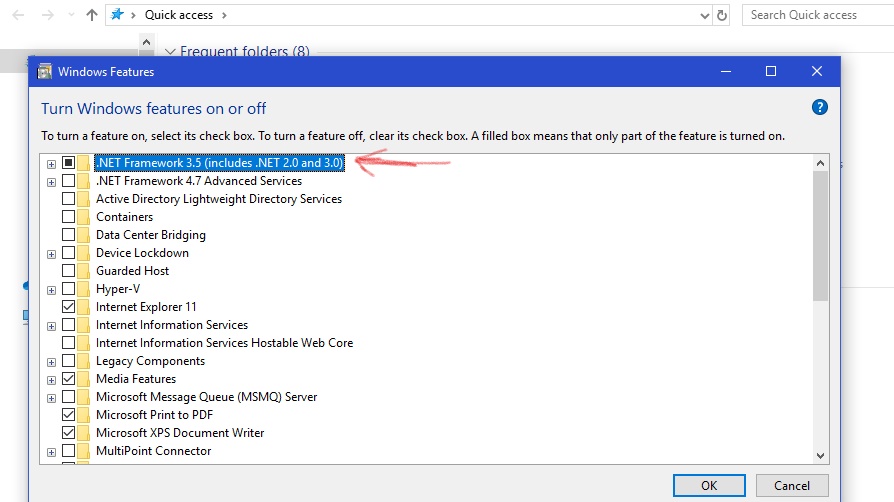
Task: Enable .NET Framework 4.7 Advanced Services checkbox
Action: point(68,181)
